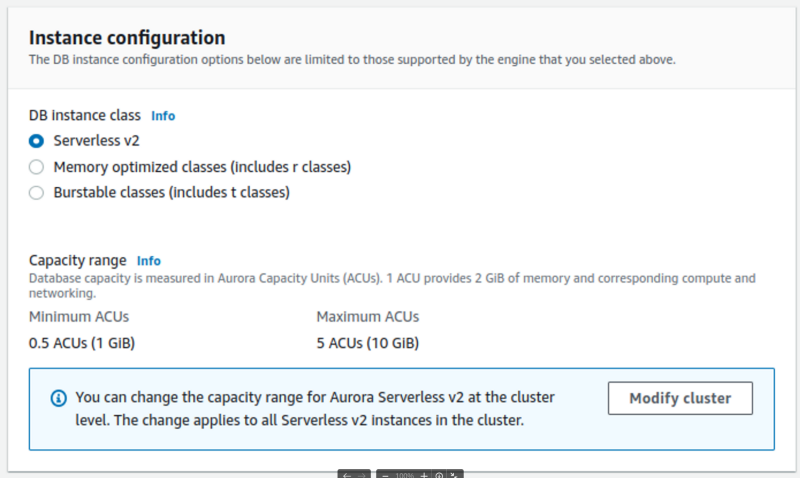The width and height of the screenshot is (800, 478).
Task: Select Burstable classes (includes t classes)
Action: [x=36, y=193]
